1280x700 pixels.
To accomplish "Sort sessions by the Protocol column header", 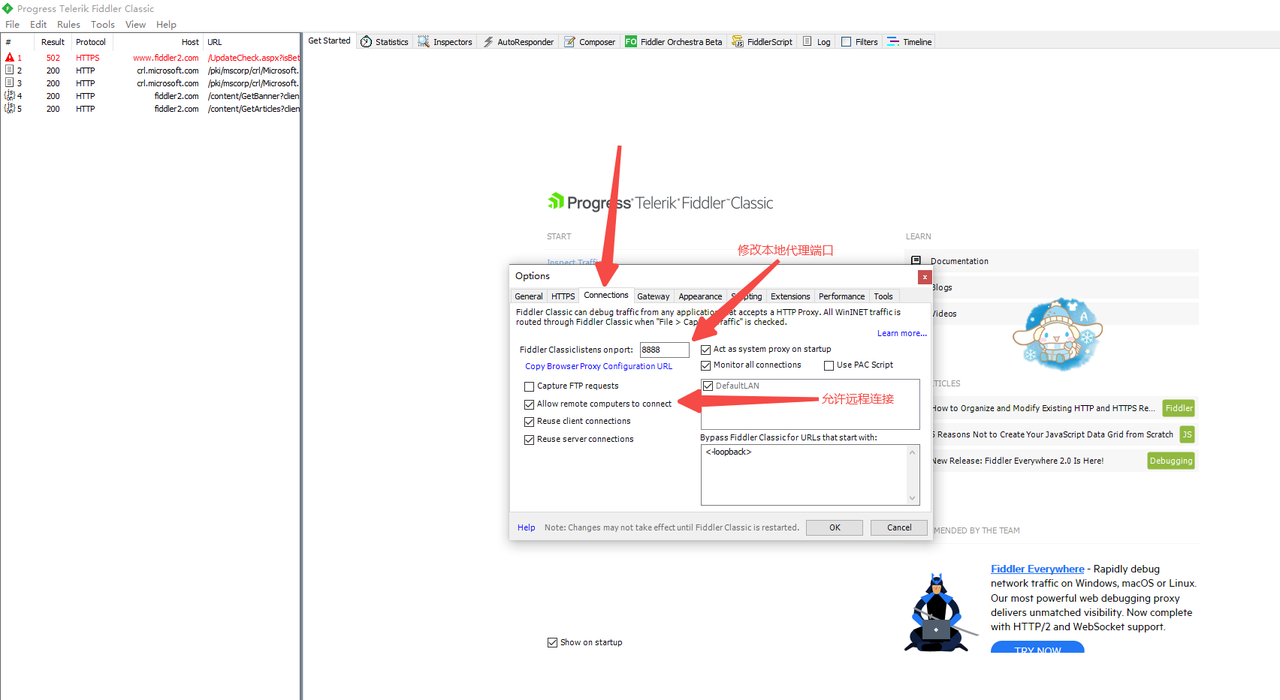I will tap(91, 42).
